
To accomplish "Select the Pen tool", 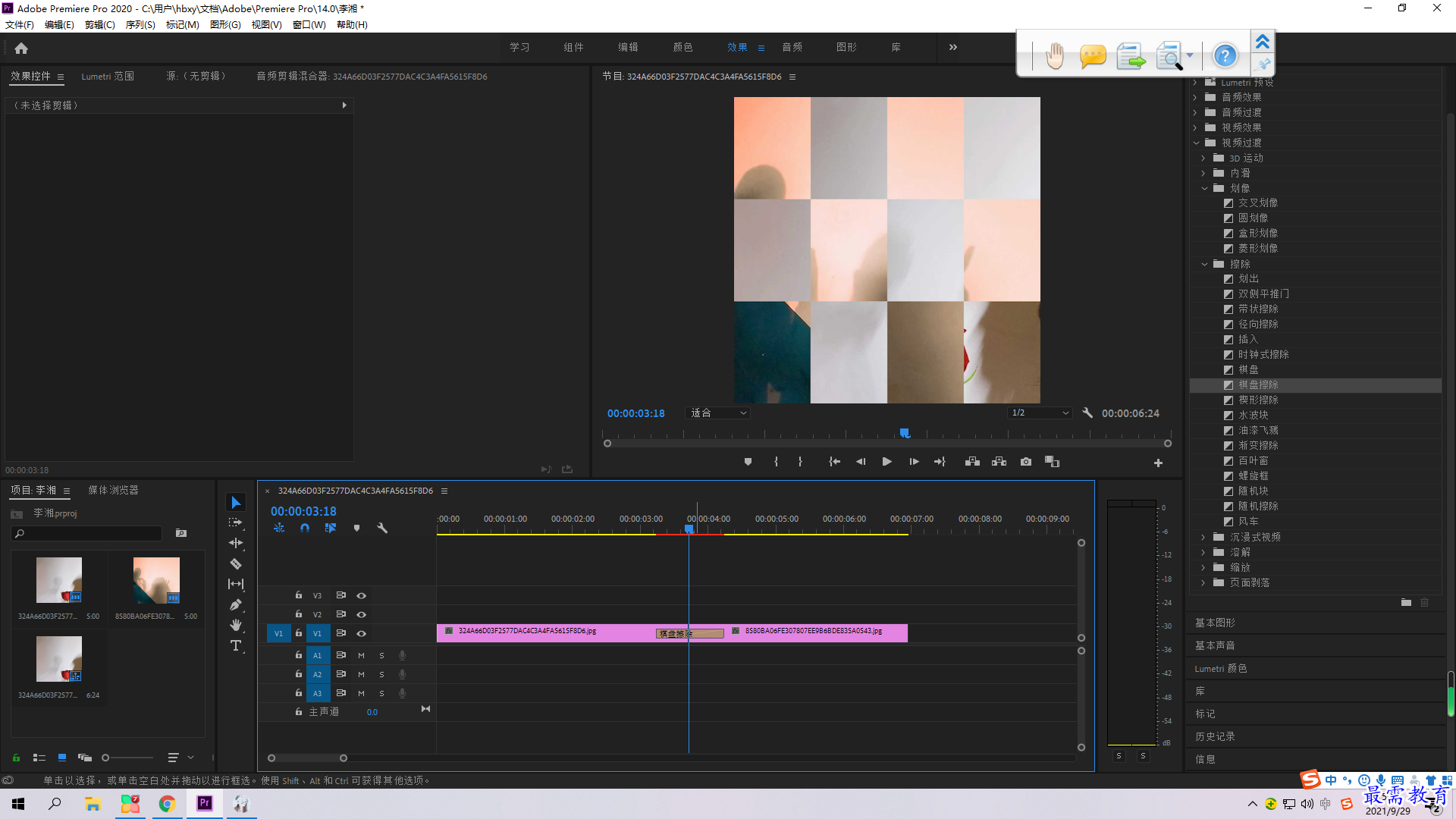I will tap(236, 604).
